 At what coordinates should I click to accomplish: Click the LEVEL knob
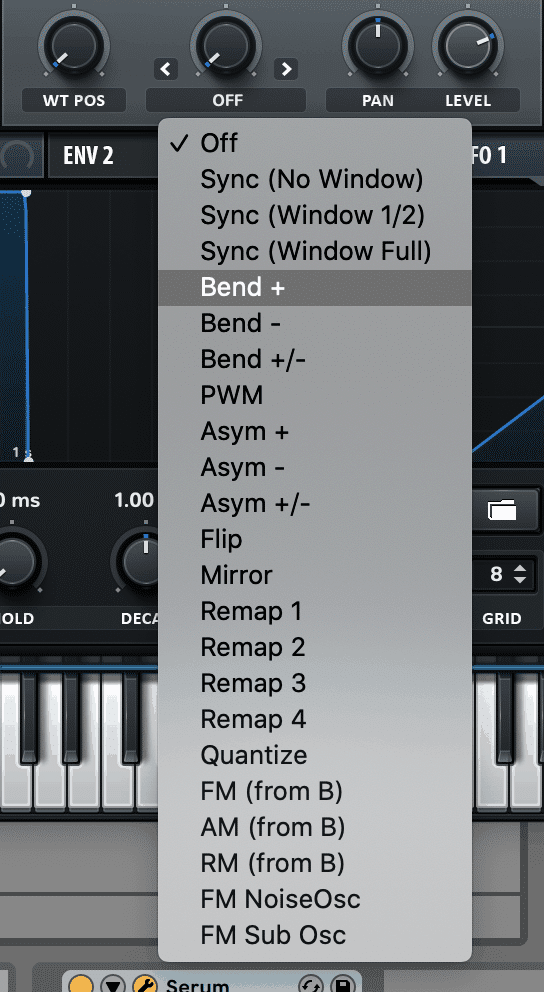[x=468, y=46]
